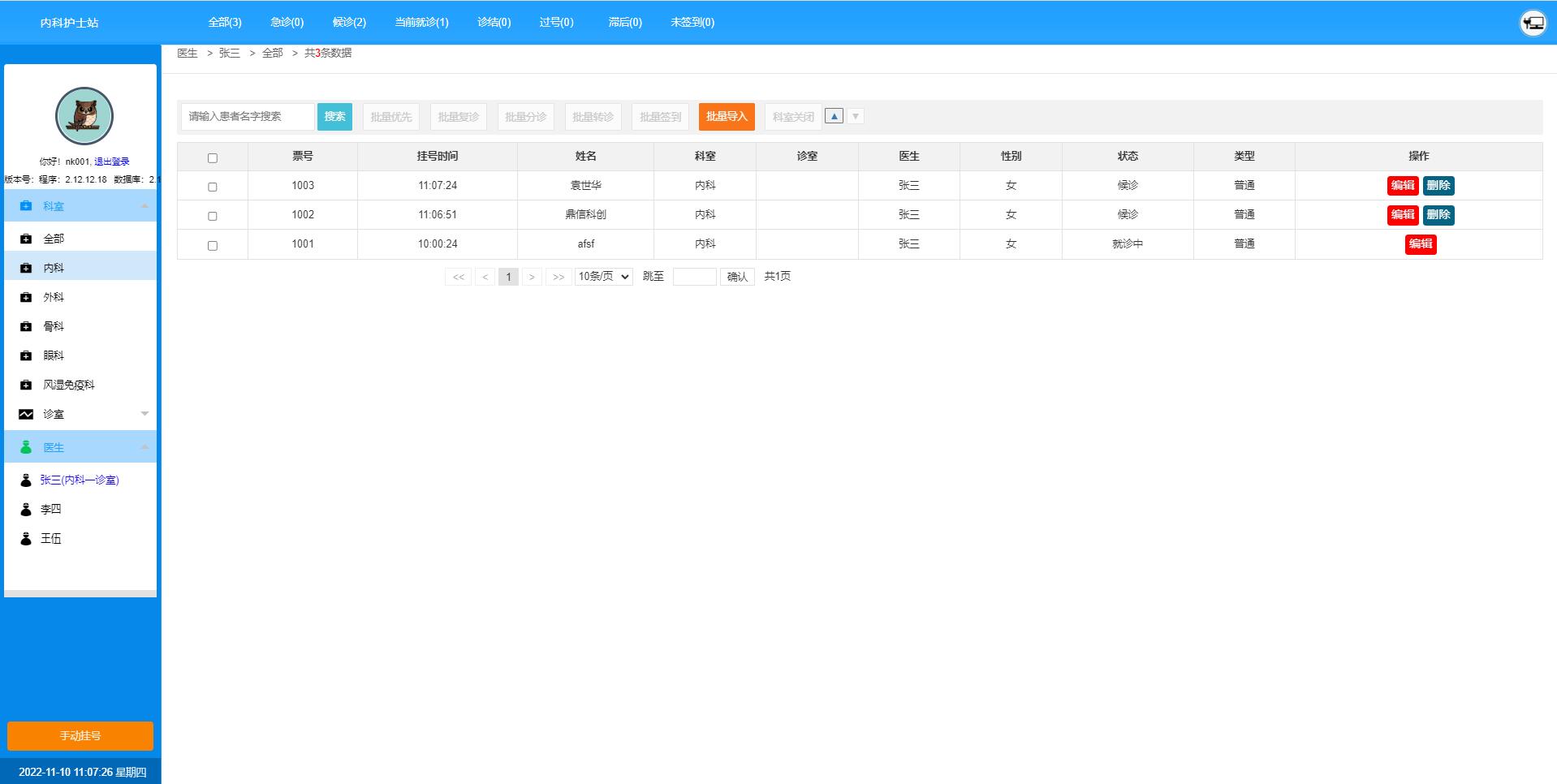This screenshot has height=784, width=1557.
Task: Click 编辑 for ticket 1002
Action: (x=1403, y=215)
